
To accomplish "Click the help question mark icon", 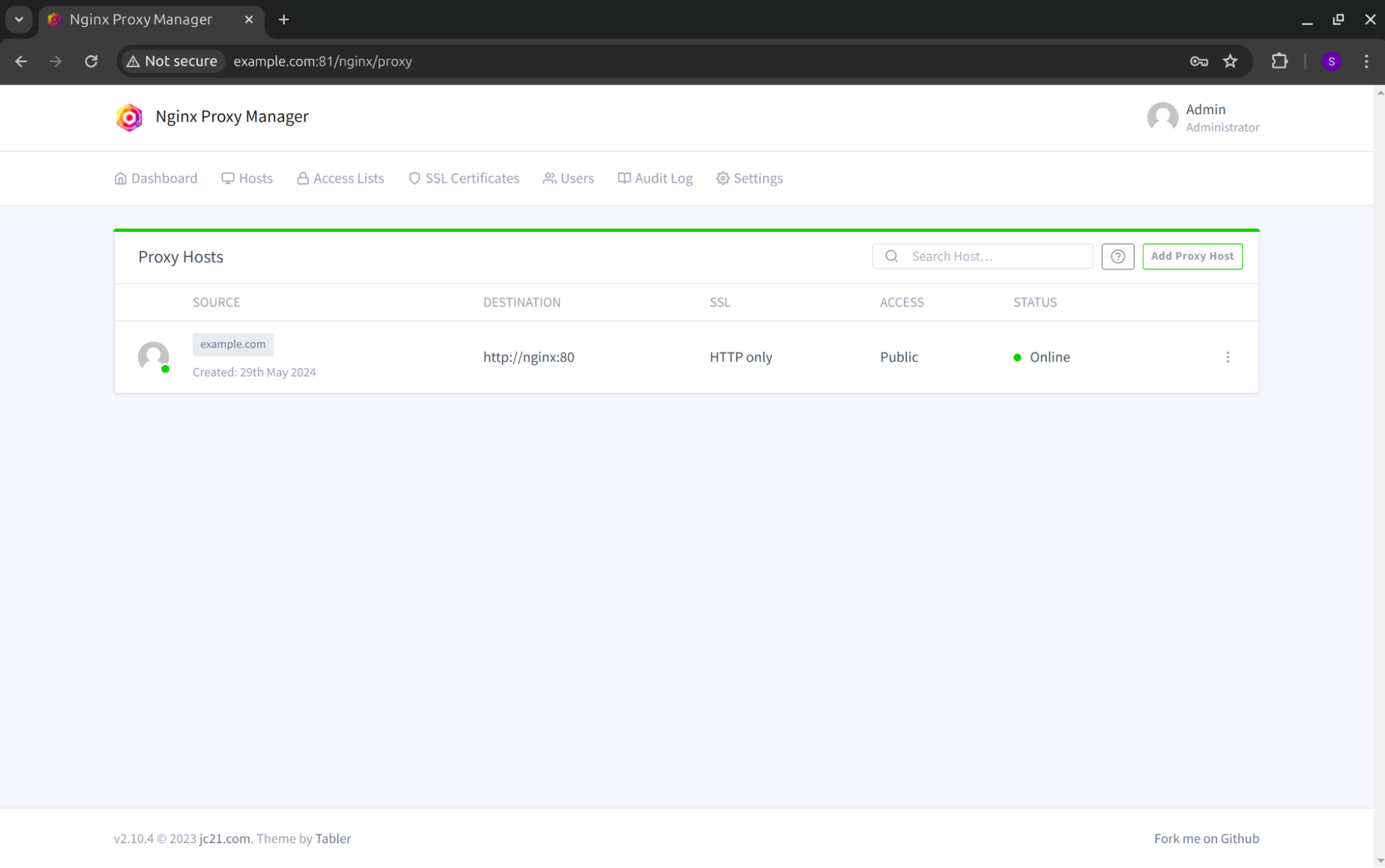I will click(x=1118, y=256).
